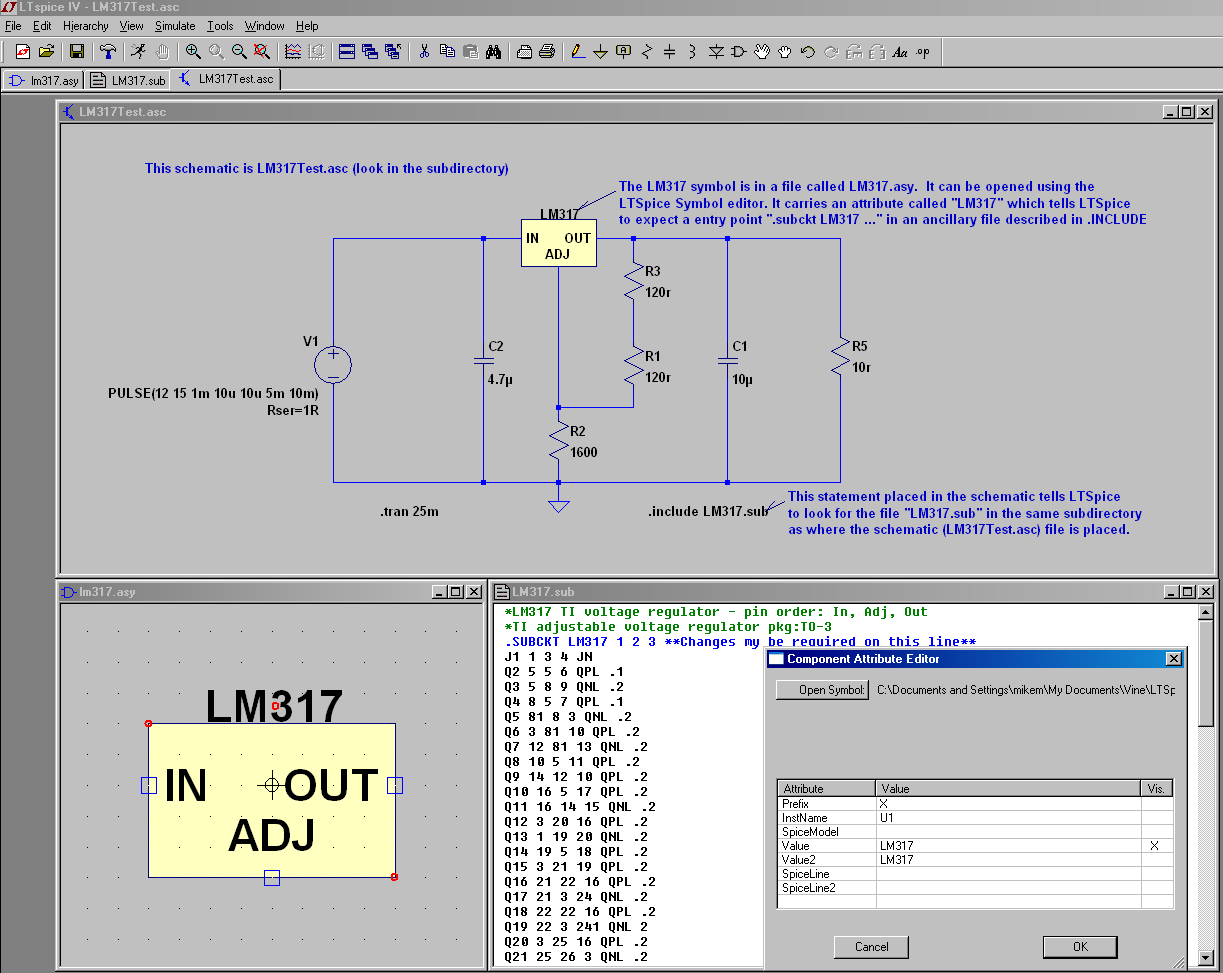Select the Text 'Aa' tool
Image resolution: width=1223 pixels, height=973 pixels.
pos(900,52)
